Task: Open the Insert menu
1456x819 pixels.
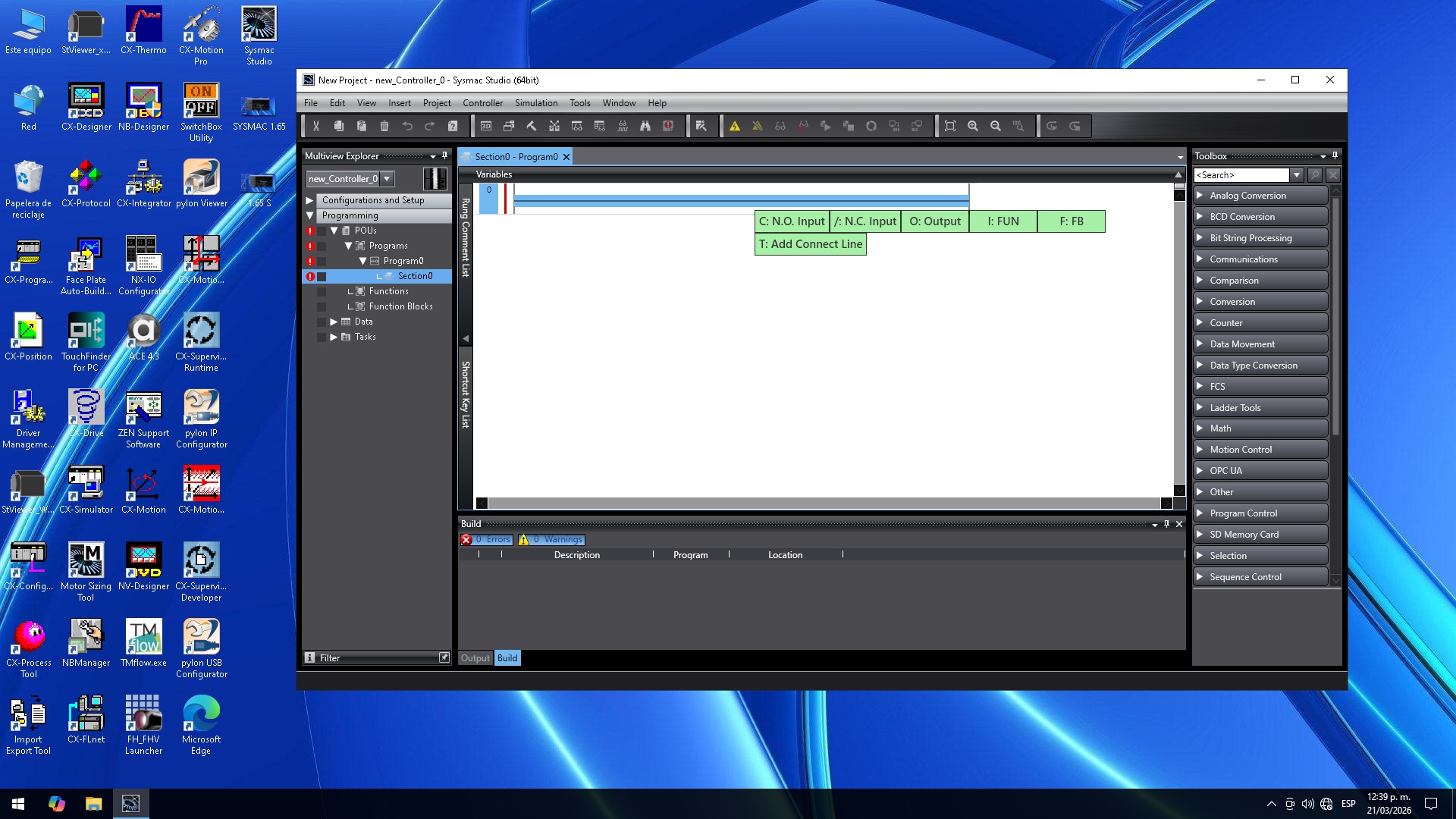Action: coord(400,103)
